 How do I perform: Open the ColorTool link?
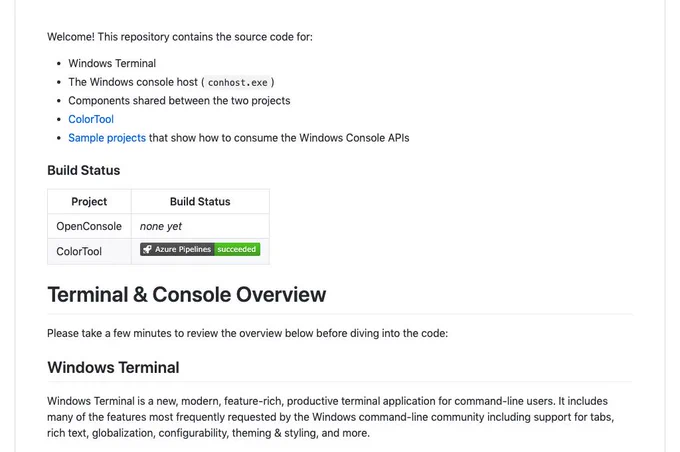tap(91, 119)
